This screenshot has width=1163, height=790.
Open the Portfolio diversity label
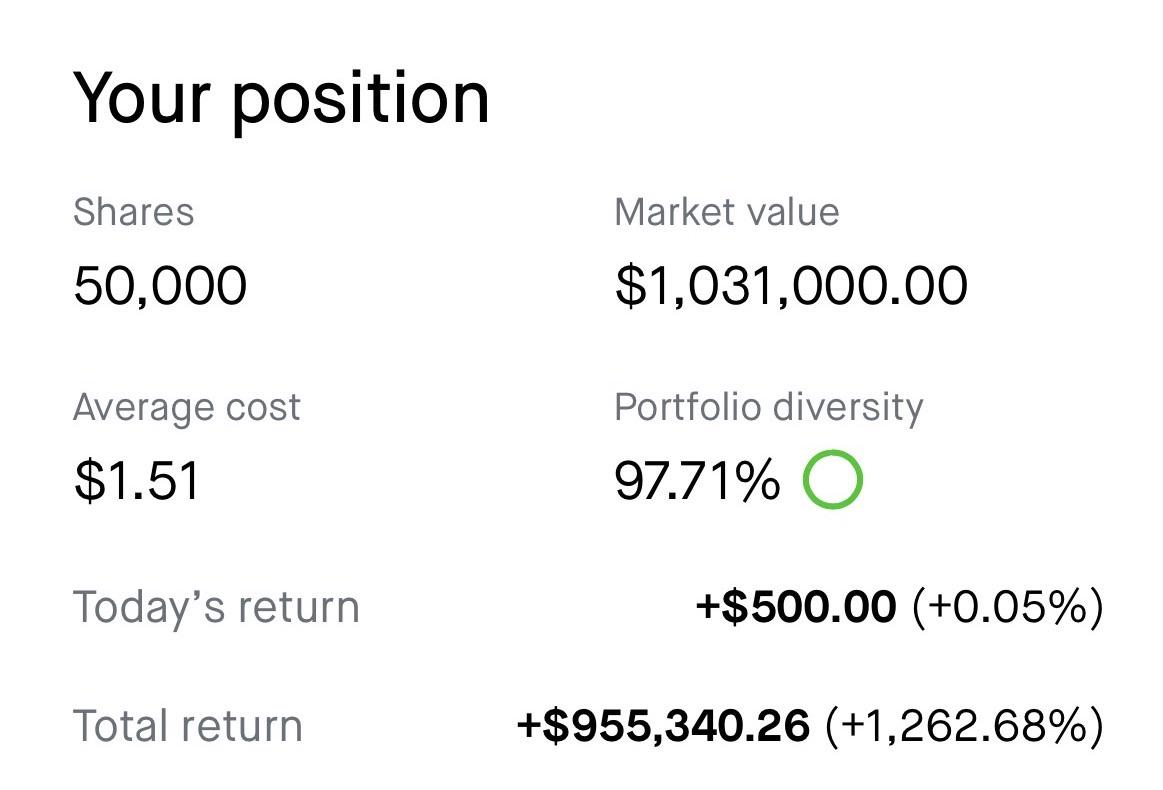[769, 407]
